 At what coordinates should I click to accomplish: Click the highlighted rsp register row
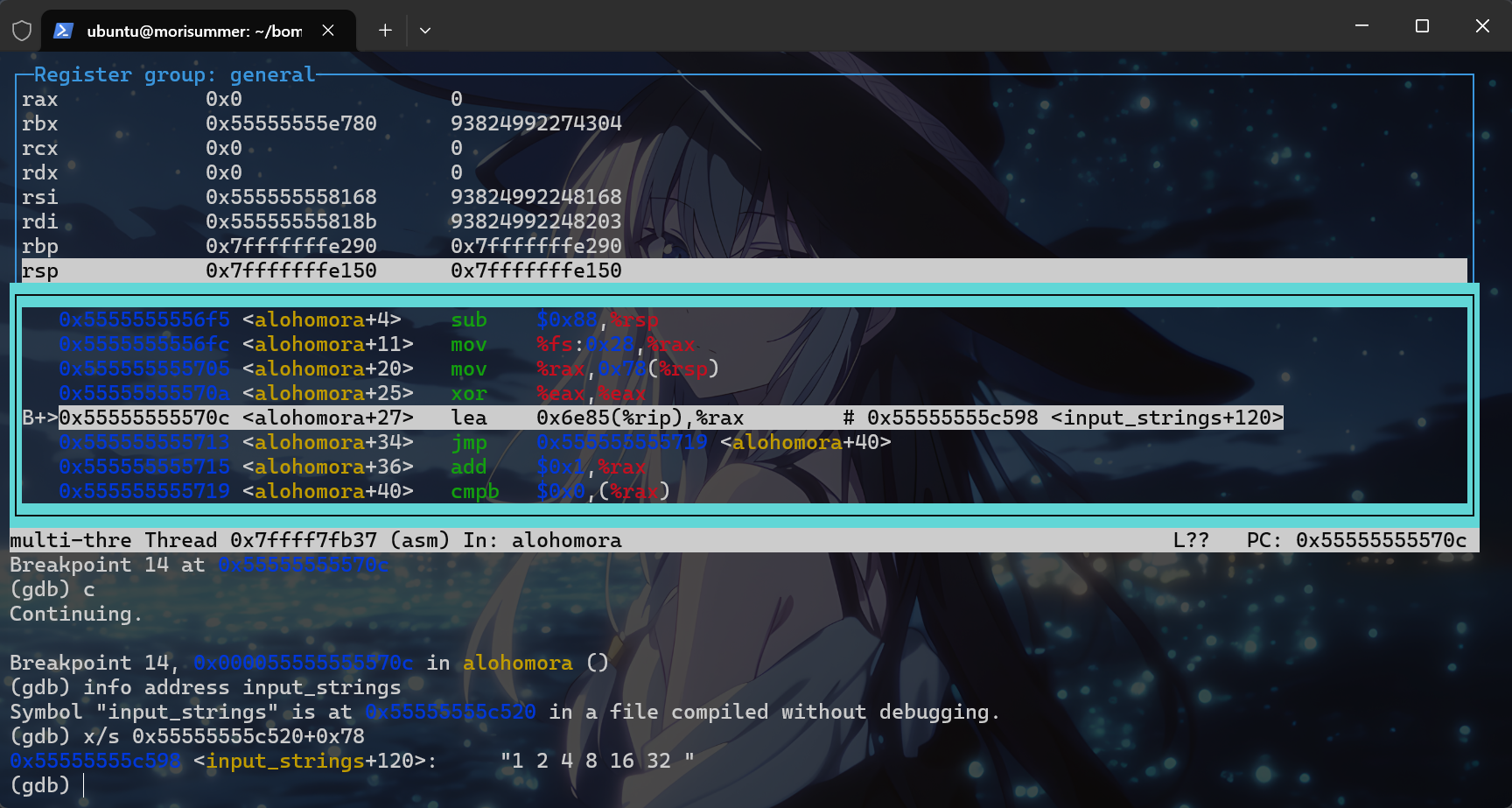point(744,271)
